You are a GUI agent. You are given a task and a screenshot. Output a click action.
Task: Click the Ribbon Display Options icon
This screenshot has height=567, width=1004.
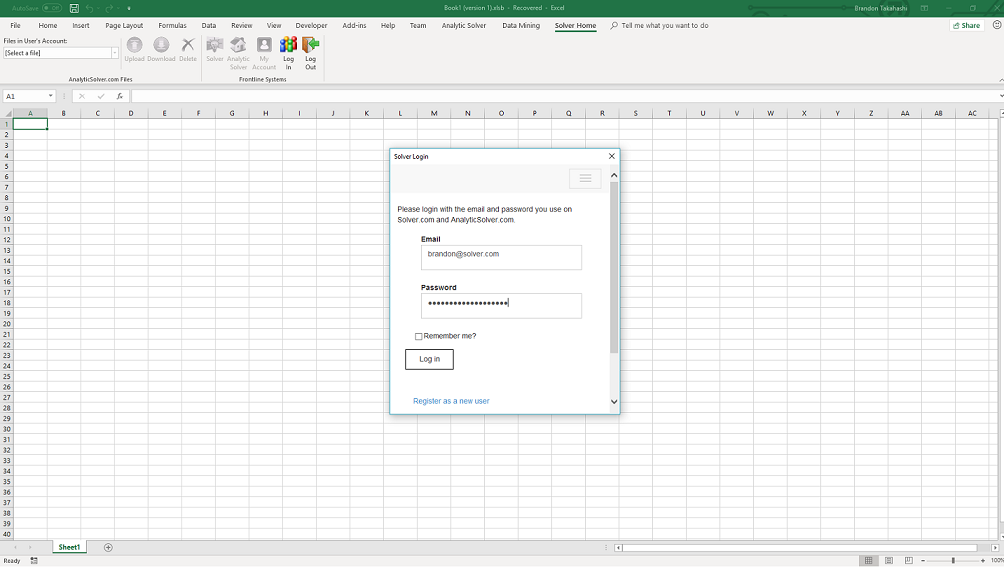click(x=925, y=8)
